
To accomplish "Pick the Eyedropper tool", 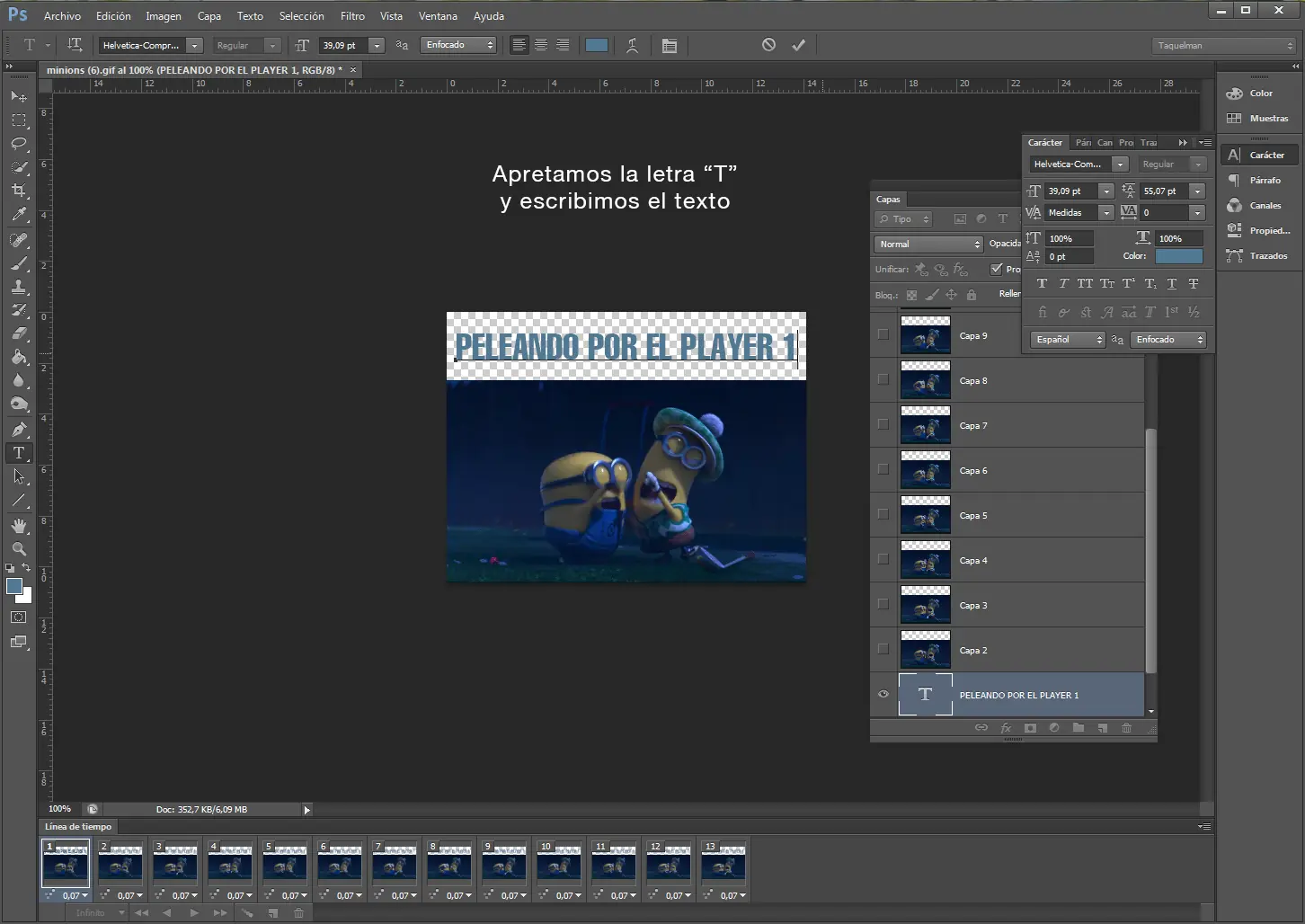I will pos(19,215).
